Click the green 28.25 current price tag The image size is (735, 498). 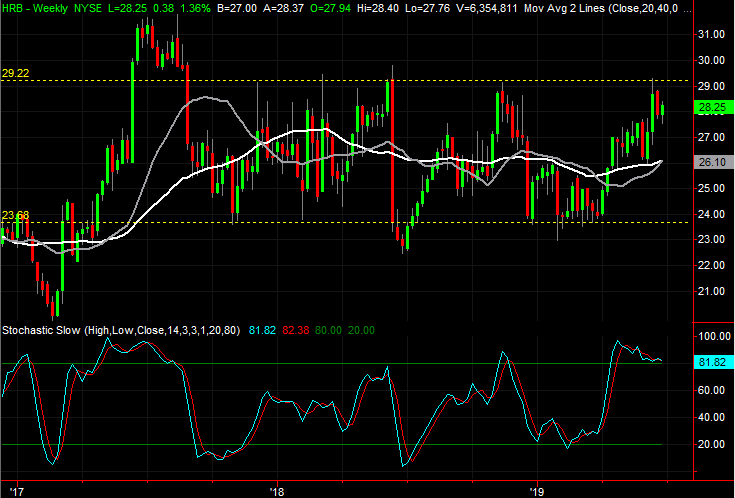pyautogui.click(x=712, y=108)
